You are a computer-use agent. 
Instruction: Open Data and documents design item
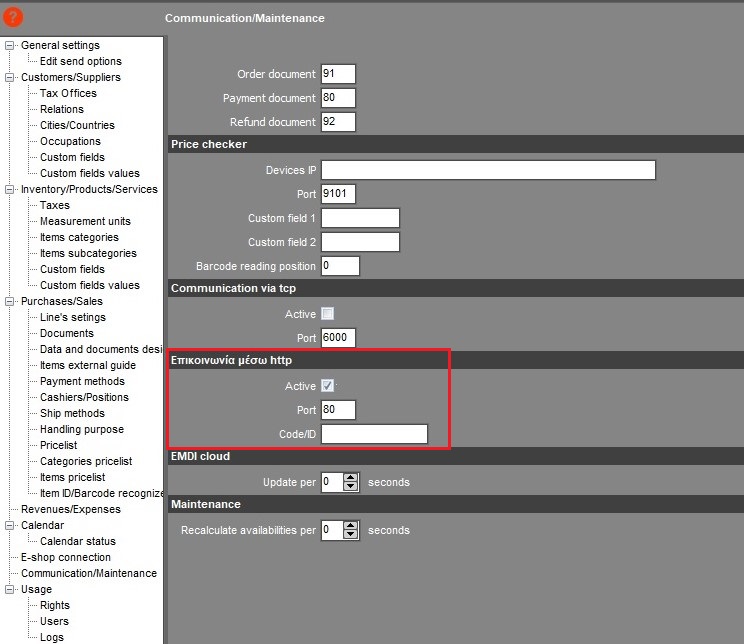pos(101,349)
